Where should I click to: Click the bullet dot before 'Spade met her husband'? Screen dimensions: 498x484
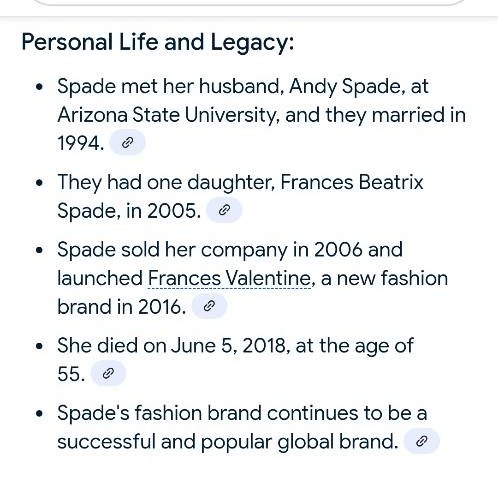39,87
